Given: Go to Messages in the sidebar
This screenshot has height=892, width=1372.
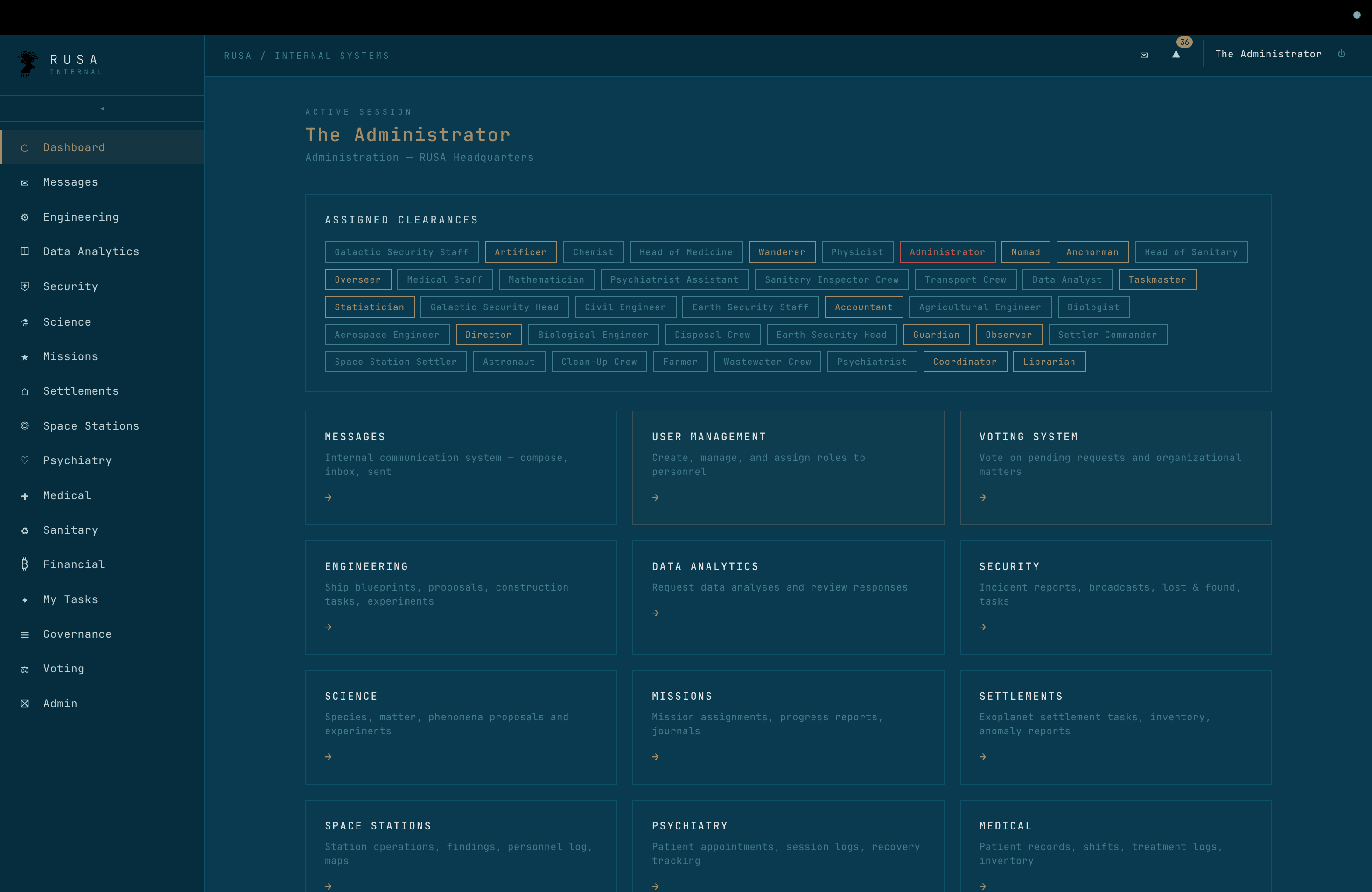Looking at the screenshot, I should click(x=103, y=182).
